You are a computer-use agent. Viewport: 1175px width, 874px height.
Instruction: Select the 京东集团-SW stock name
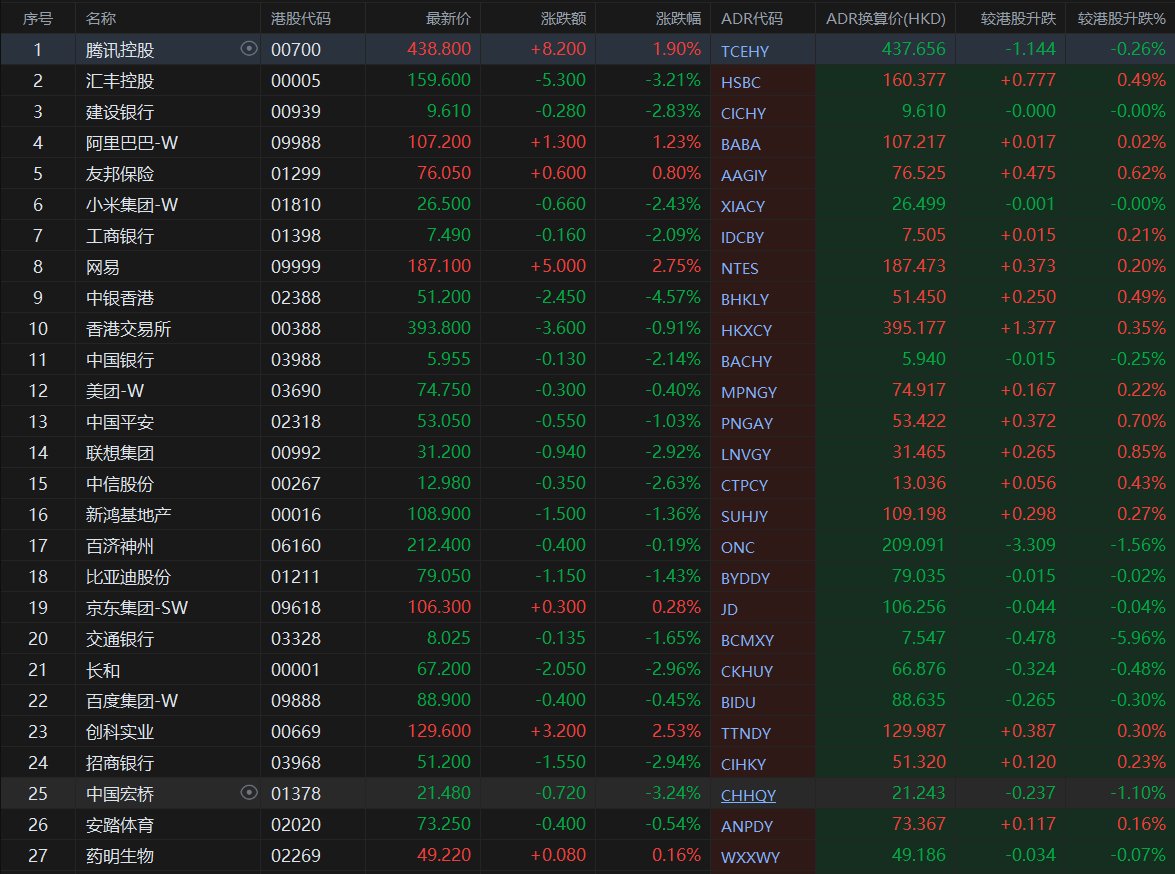tap(136, 608)
